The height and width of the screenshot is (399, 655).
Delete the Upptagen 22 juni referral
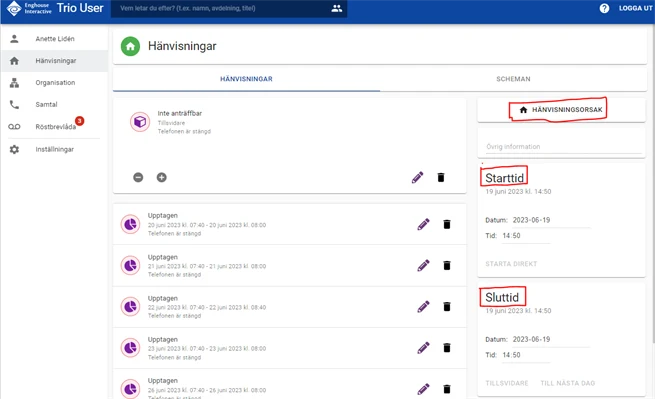[447, 307]
